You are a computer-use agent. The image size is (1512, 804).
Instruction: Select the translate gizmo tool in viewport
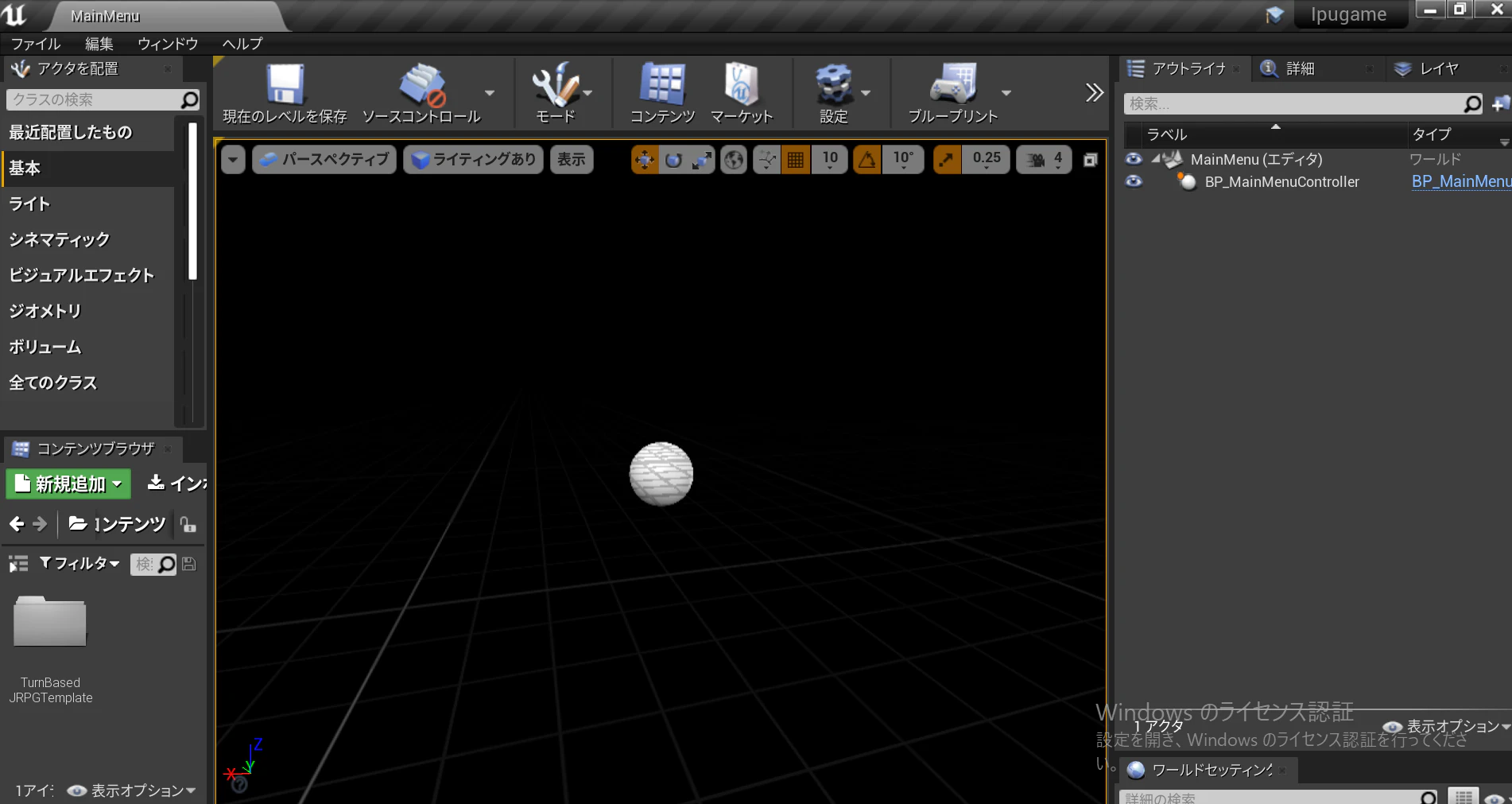tap(645, 160)
